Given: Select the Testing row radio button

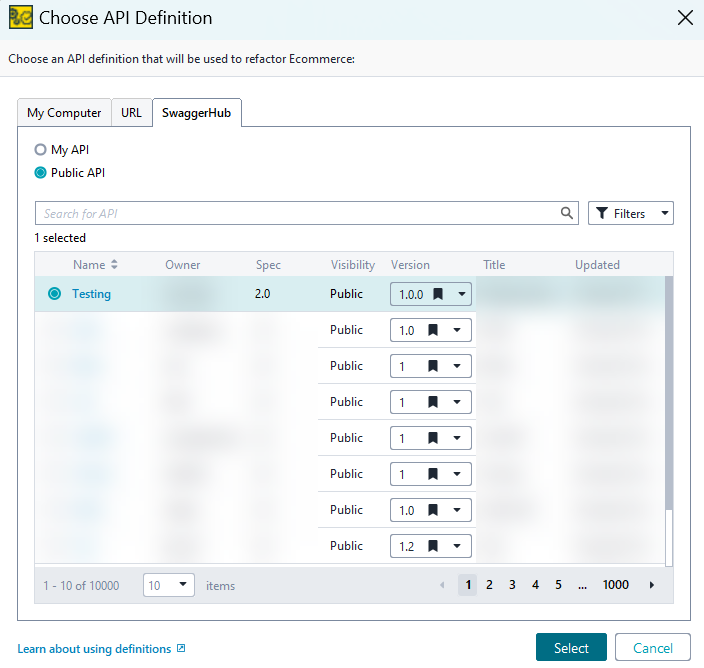Looking at the screenshot, I should click(x=54, y=294).
